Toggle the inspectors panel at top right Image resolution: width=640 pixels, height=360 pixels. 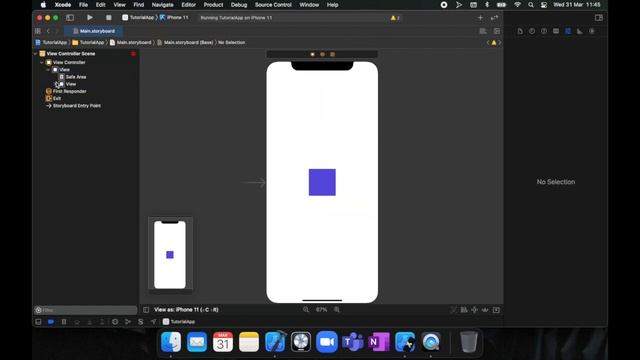pos(598,18)
